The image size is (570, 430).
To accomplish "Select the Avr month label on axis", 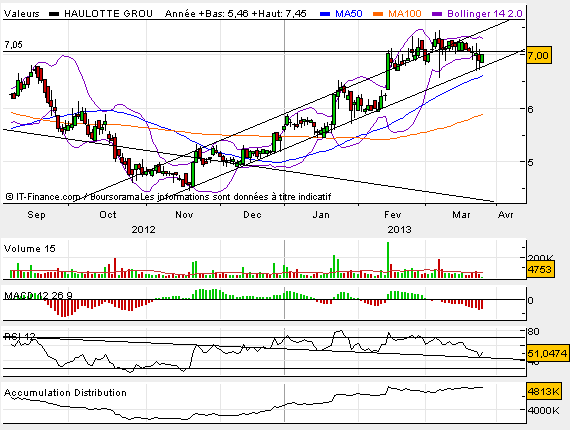I will (x=505, y=215).
